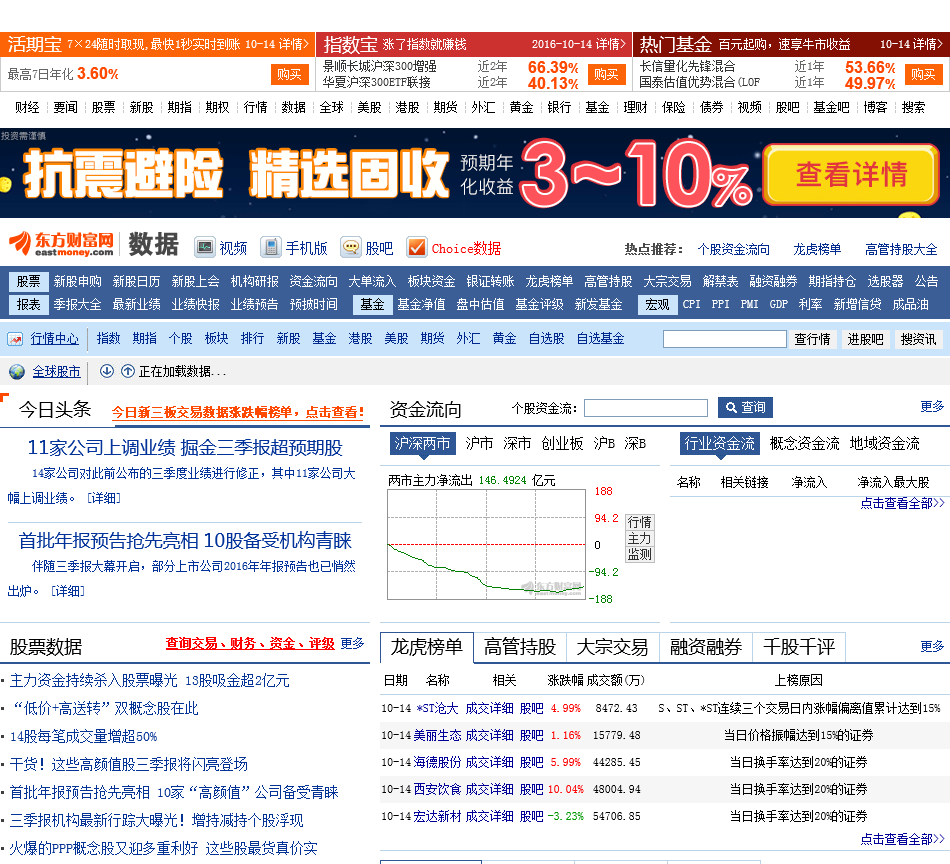Click 购买 button in 指数宝 panel

pos(606,74)
